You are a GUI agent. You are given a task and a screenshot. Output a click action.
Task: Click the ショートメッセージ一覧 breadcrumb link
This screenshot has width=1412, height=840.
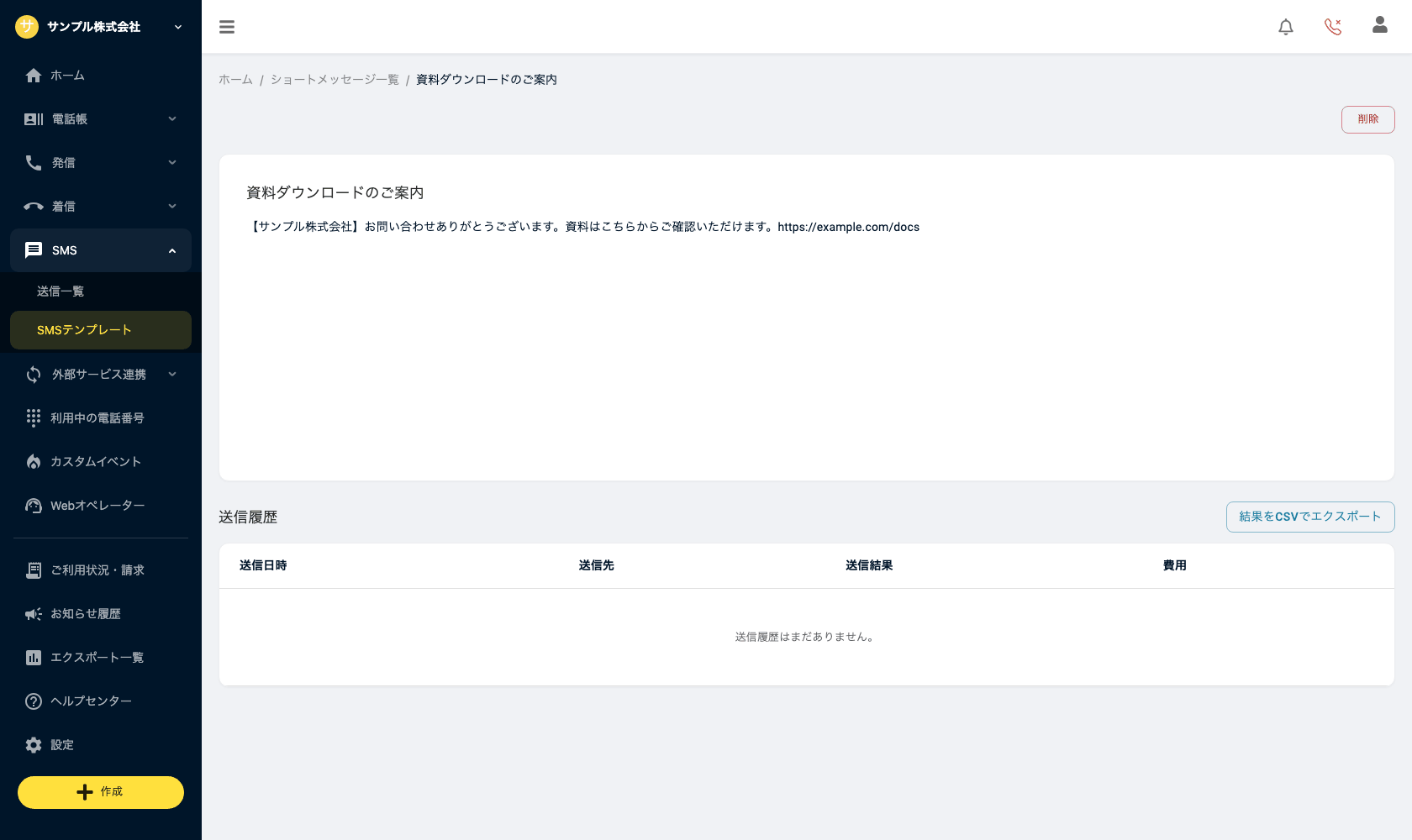point(335,80)
